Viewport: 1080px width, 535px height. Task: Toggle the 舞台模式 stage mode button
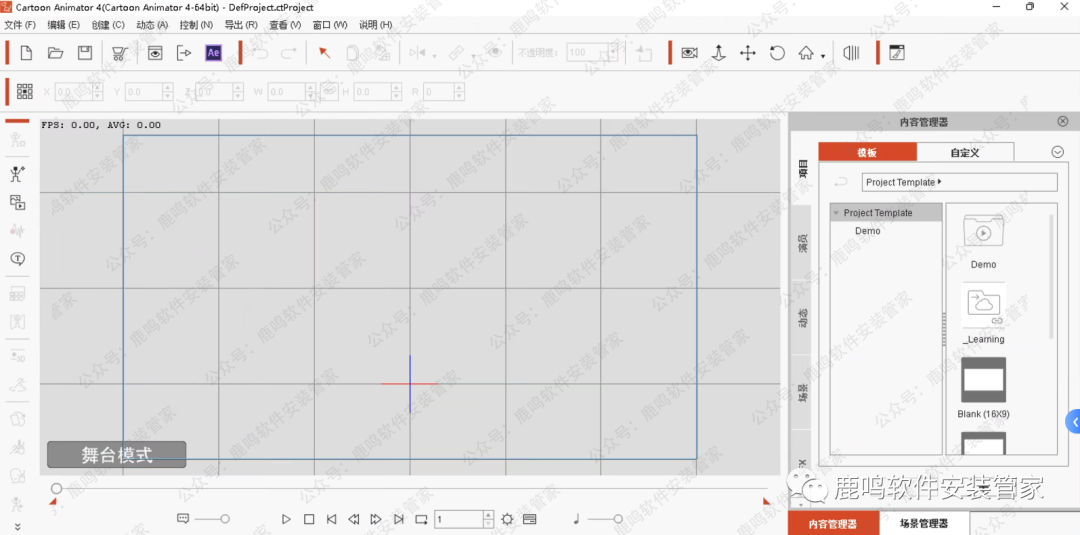coord(116,455)
